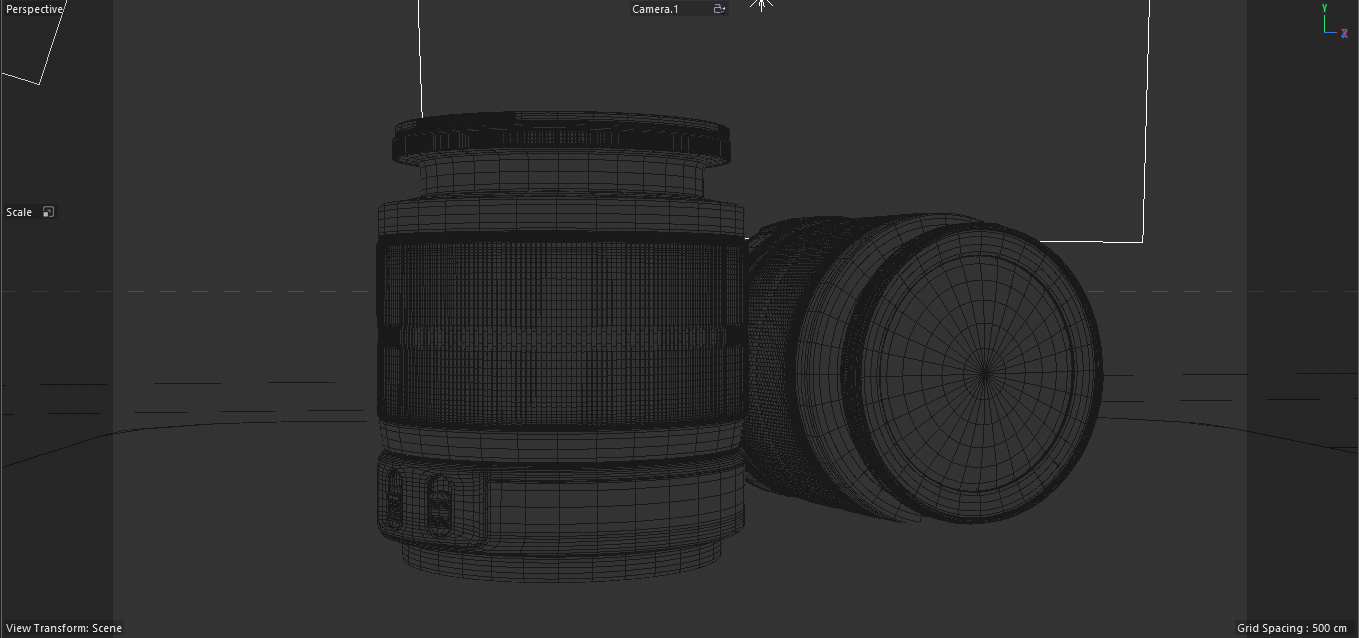Click the origin corner of the axis gizmo
The image size is (1359, 638).
click(1326, 33)
